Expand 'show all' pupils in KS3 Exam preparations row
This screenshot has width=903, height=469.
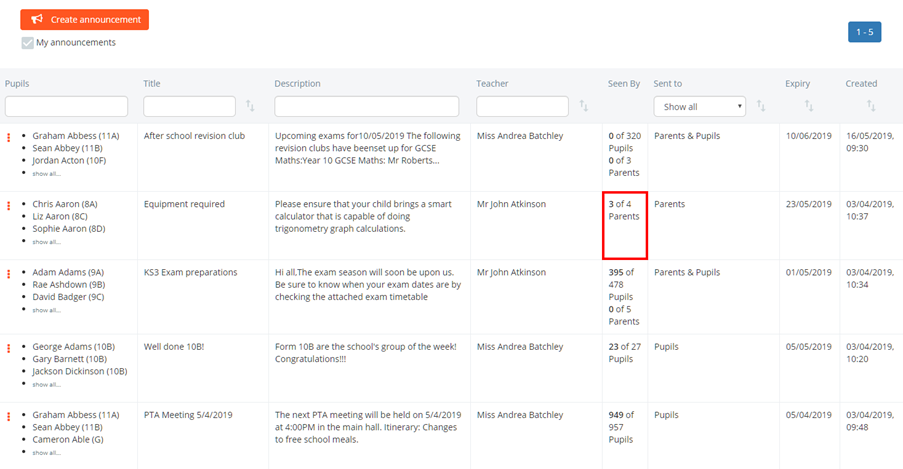[x=46, y=310]
